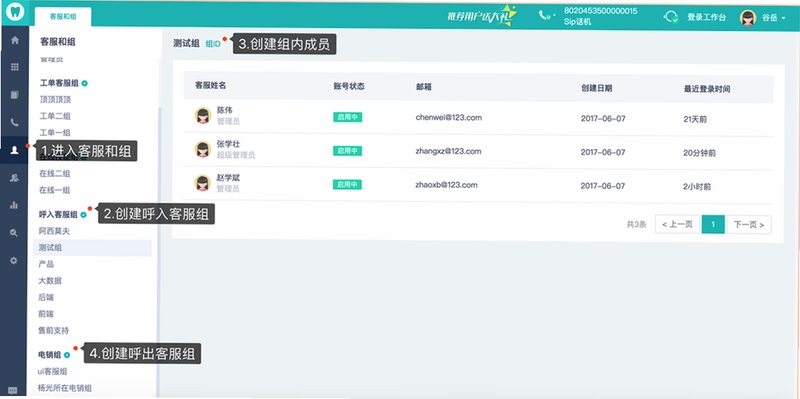Image resolution: width=800 pixels, height=399 pixels.
Task: Click the 账号状态 column header
Action: pyautogui.click(x=349, y=86)
